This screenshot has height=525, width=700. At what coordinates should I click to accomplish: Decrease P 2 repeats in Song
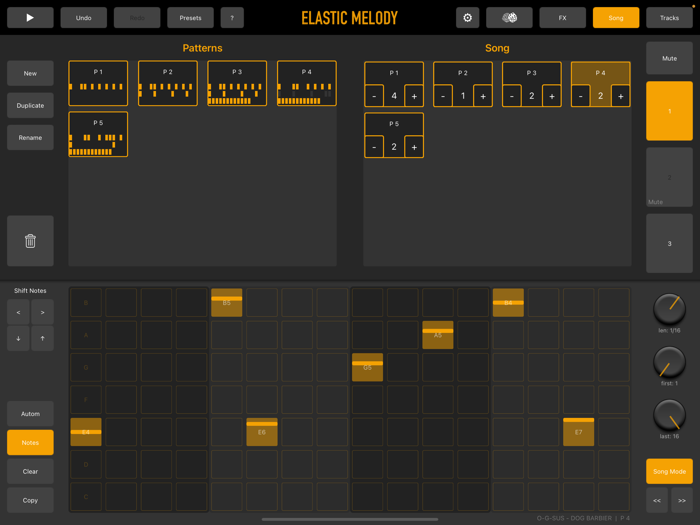[443, 96]
